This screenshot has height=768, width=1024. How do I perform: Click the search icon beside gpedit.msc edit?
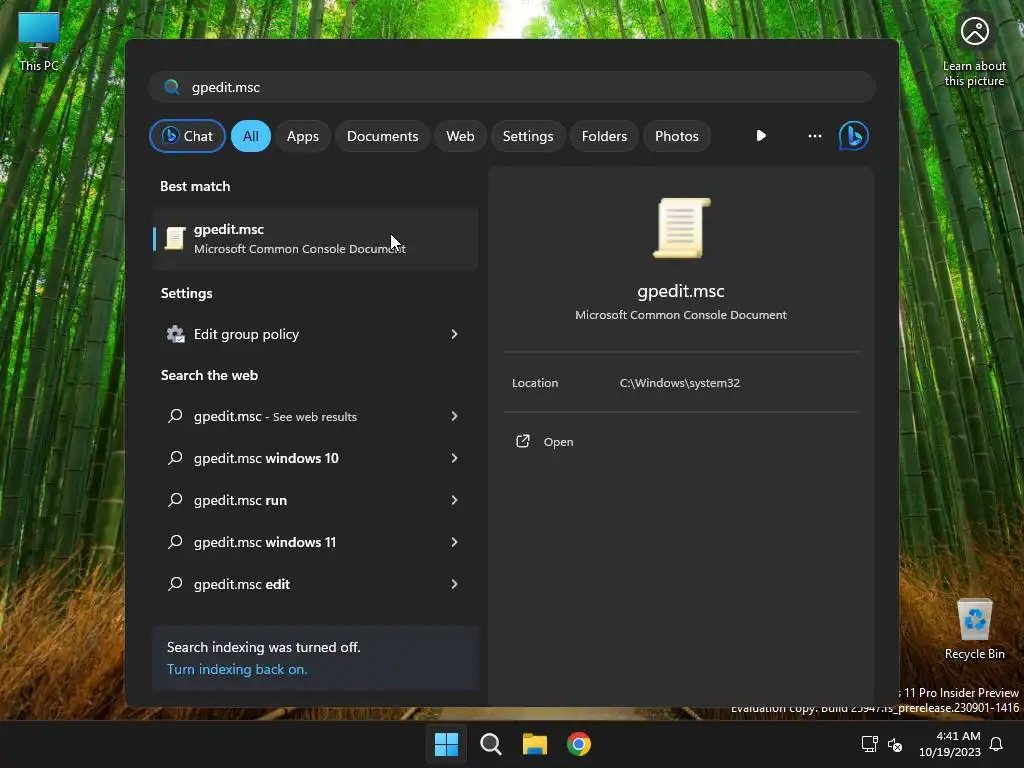(x=175, y=584)
